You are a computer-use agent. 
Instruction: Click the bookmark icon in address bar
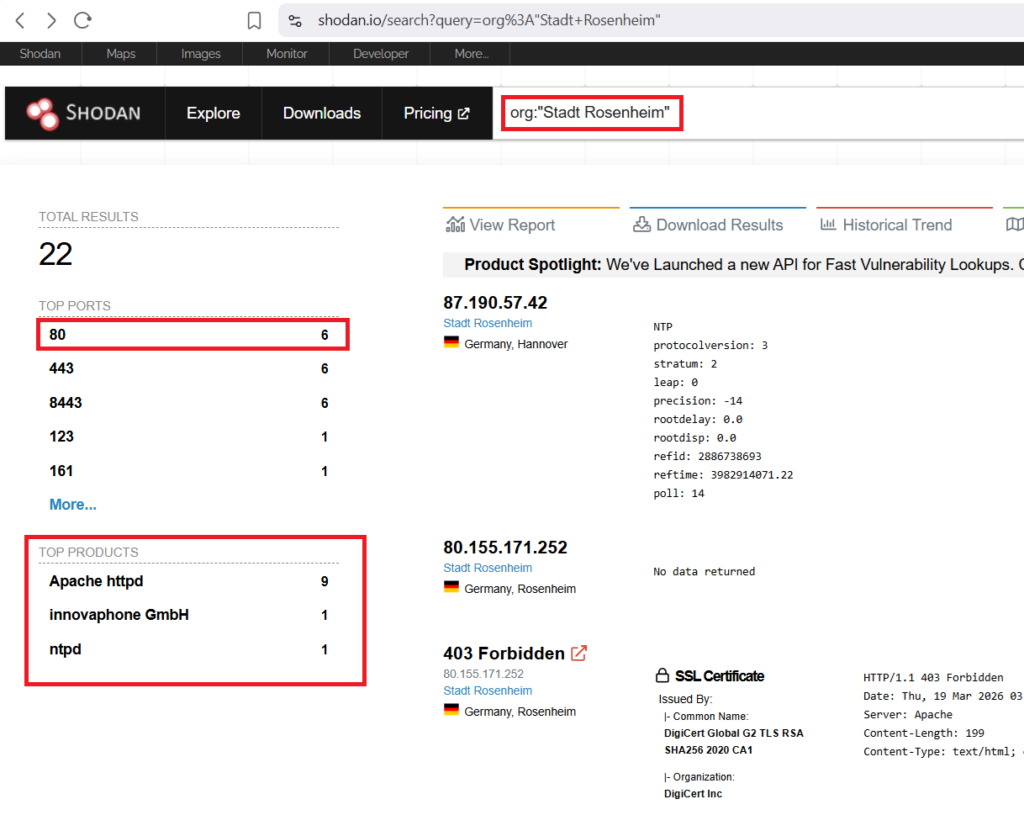click(x=254, y=21)
